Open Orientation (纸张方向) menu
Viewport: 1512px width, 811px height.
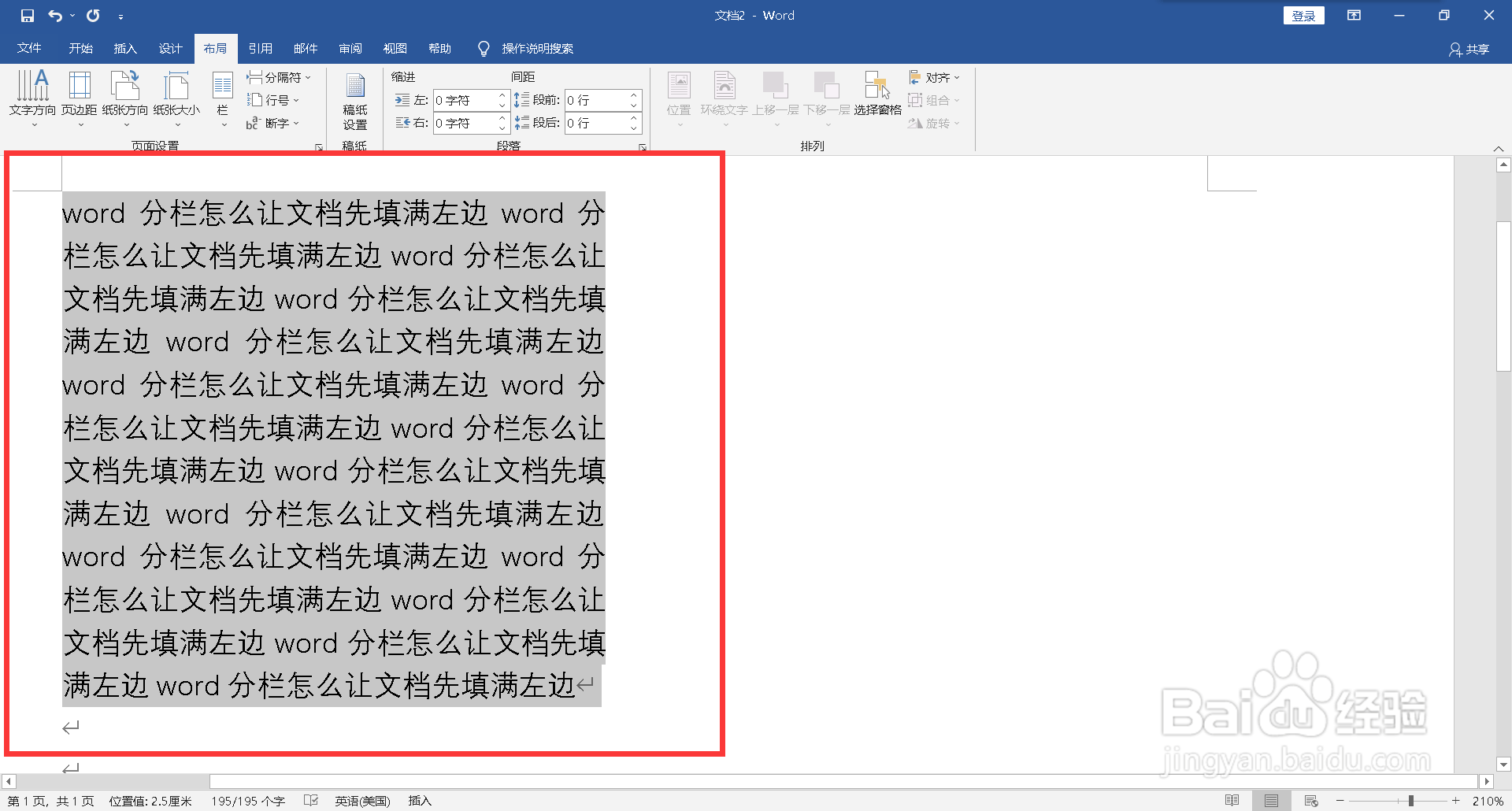point(125,98)
